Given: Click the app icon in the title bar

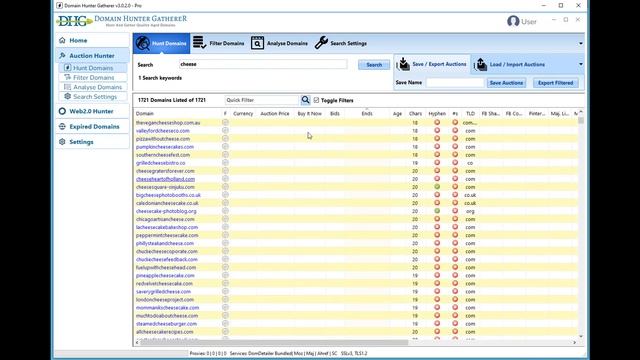Looking at the screenshot, I should [60, 6].
